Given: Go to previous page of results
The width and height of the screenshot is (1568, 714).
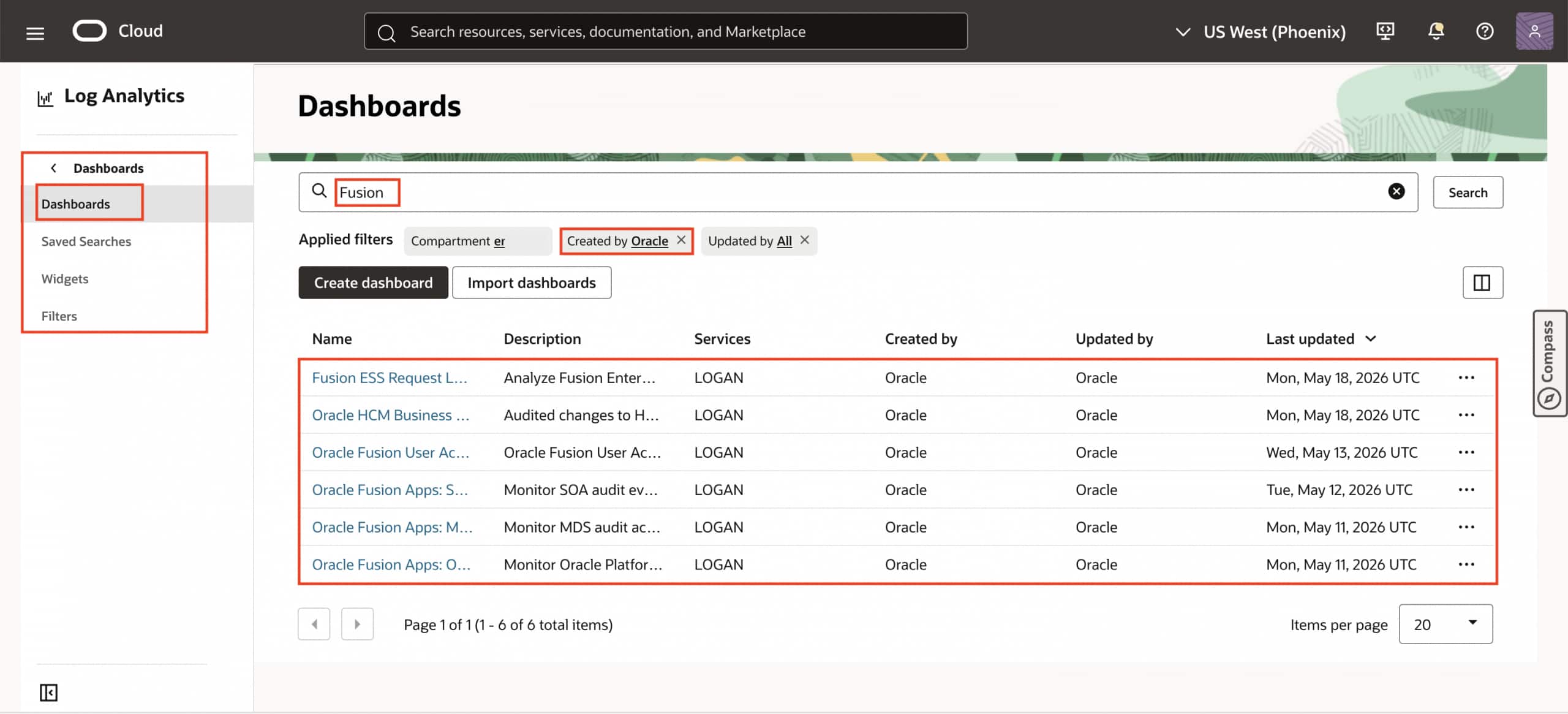Looking at the screenshot, I should [x=314, y=624].
